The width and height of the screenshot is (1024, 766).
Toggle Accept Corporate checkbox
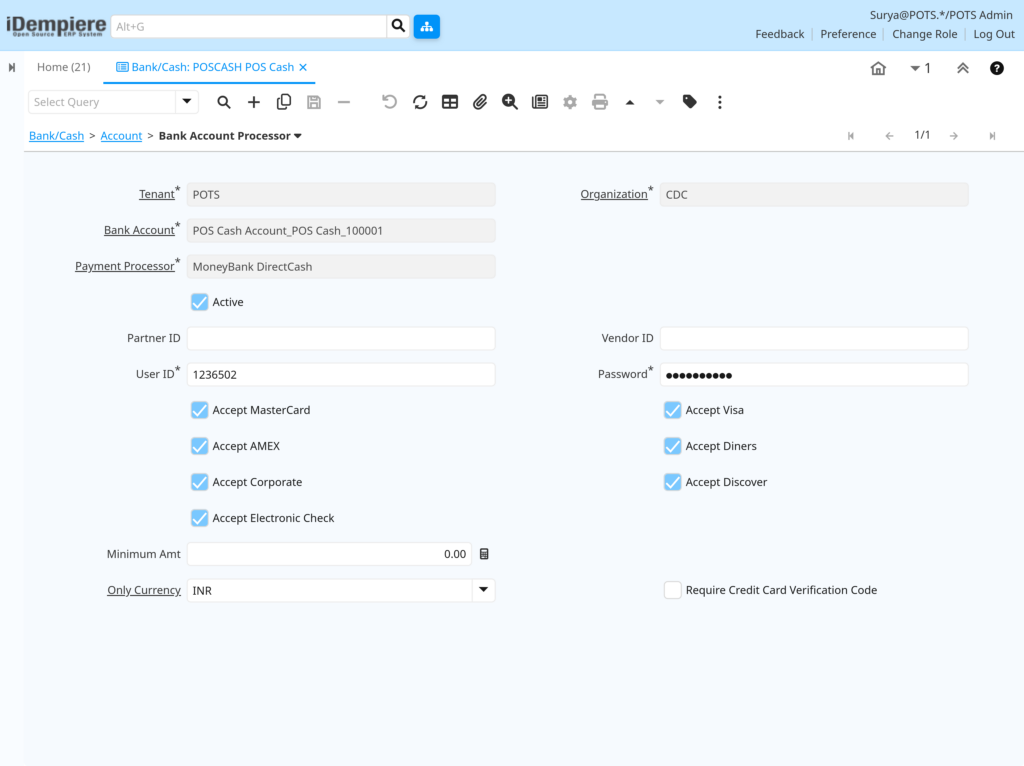[x=199, y=482]
